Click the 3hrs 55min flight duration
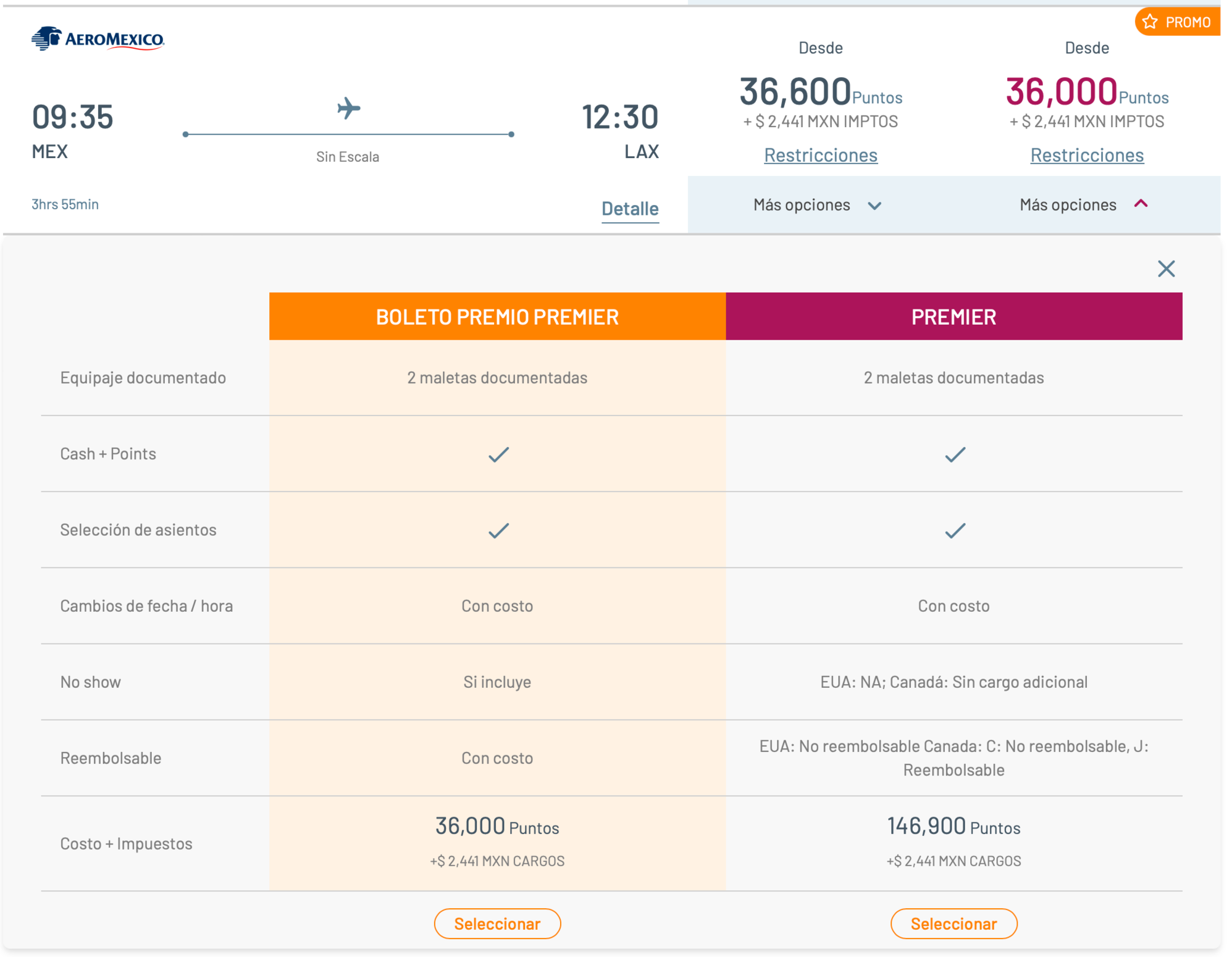1232x957 pixels. pos(65,204)
